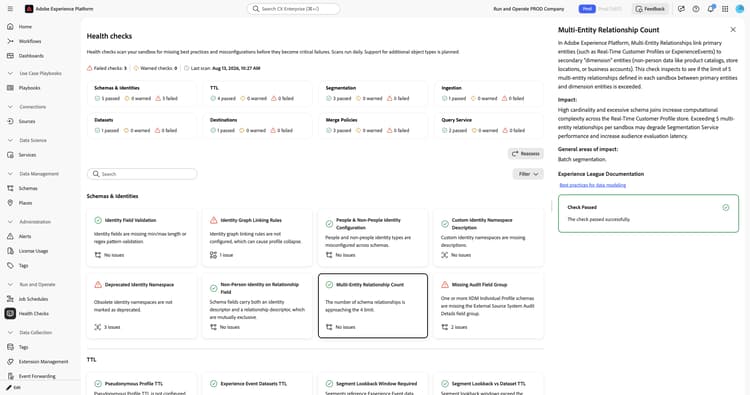Select the Destinations summary card
Screen dimensions: 750x395
[257, 125]
